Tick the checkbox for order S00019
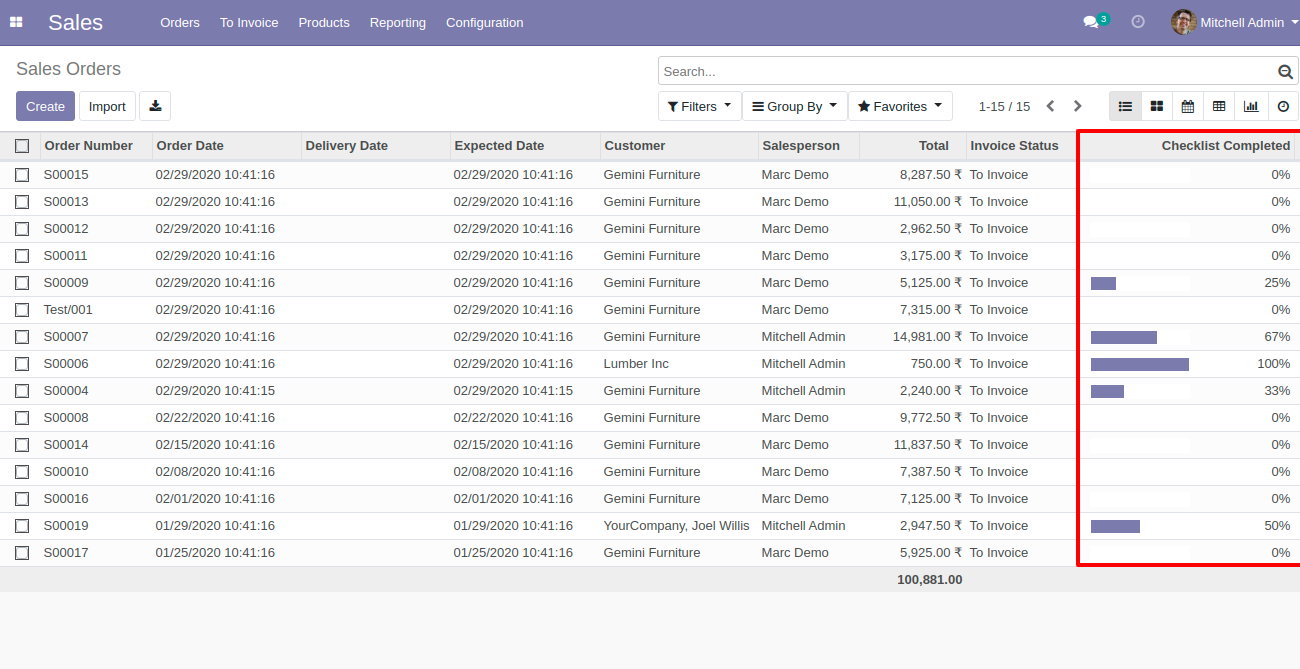This screenshot has width=1300, height=669. coord(22,526)
